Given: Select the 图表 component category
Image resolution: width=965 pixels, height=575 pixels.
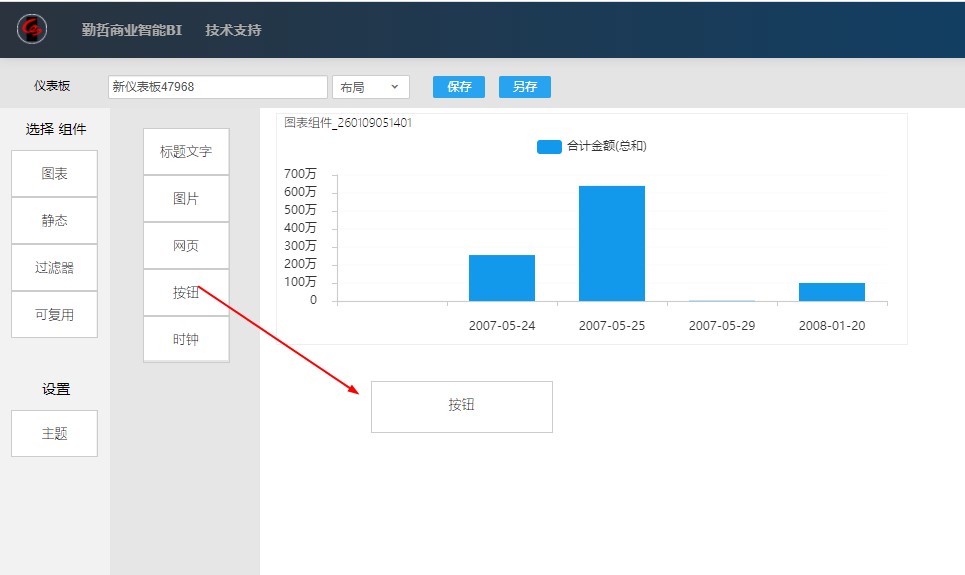Looking at the screenshot, I should (54, 174).
